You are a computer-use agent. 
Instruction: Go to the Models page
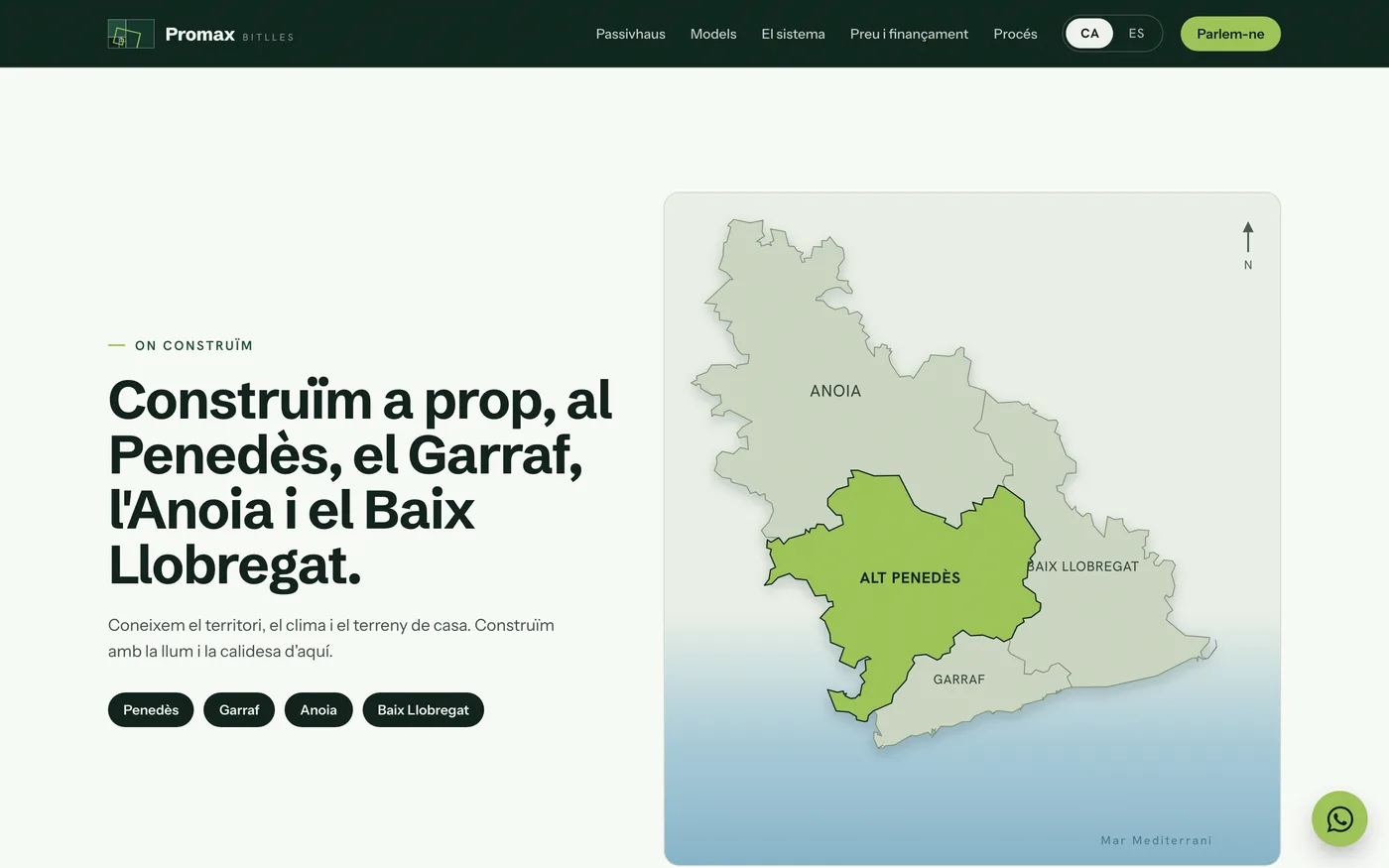pos(713,34)
